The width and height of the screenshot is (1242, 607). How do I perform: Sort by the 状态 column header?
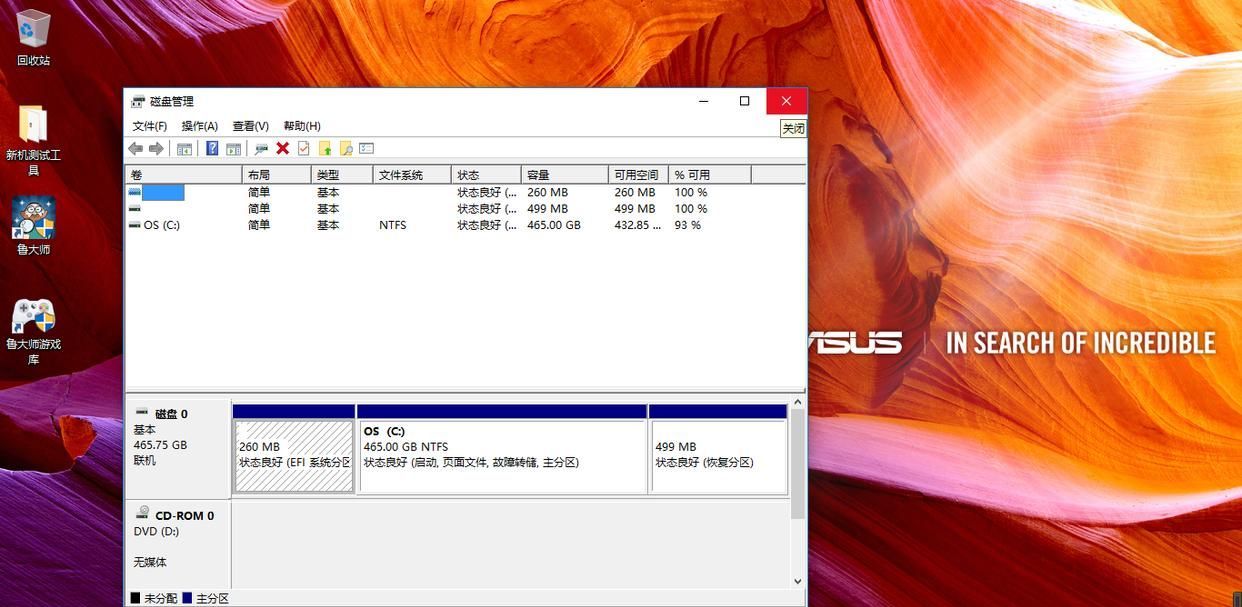coord(487,175)
